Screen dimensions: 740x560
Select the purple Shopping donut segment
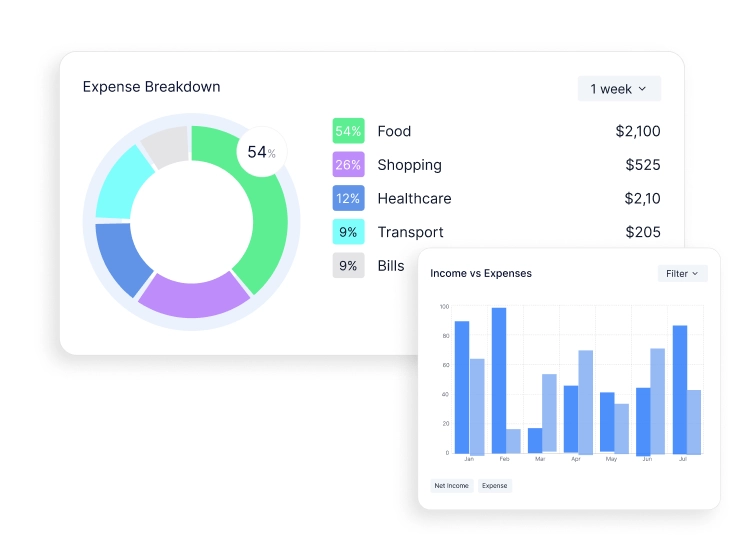click(193, 297)
